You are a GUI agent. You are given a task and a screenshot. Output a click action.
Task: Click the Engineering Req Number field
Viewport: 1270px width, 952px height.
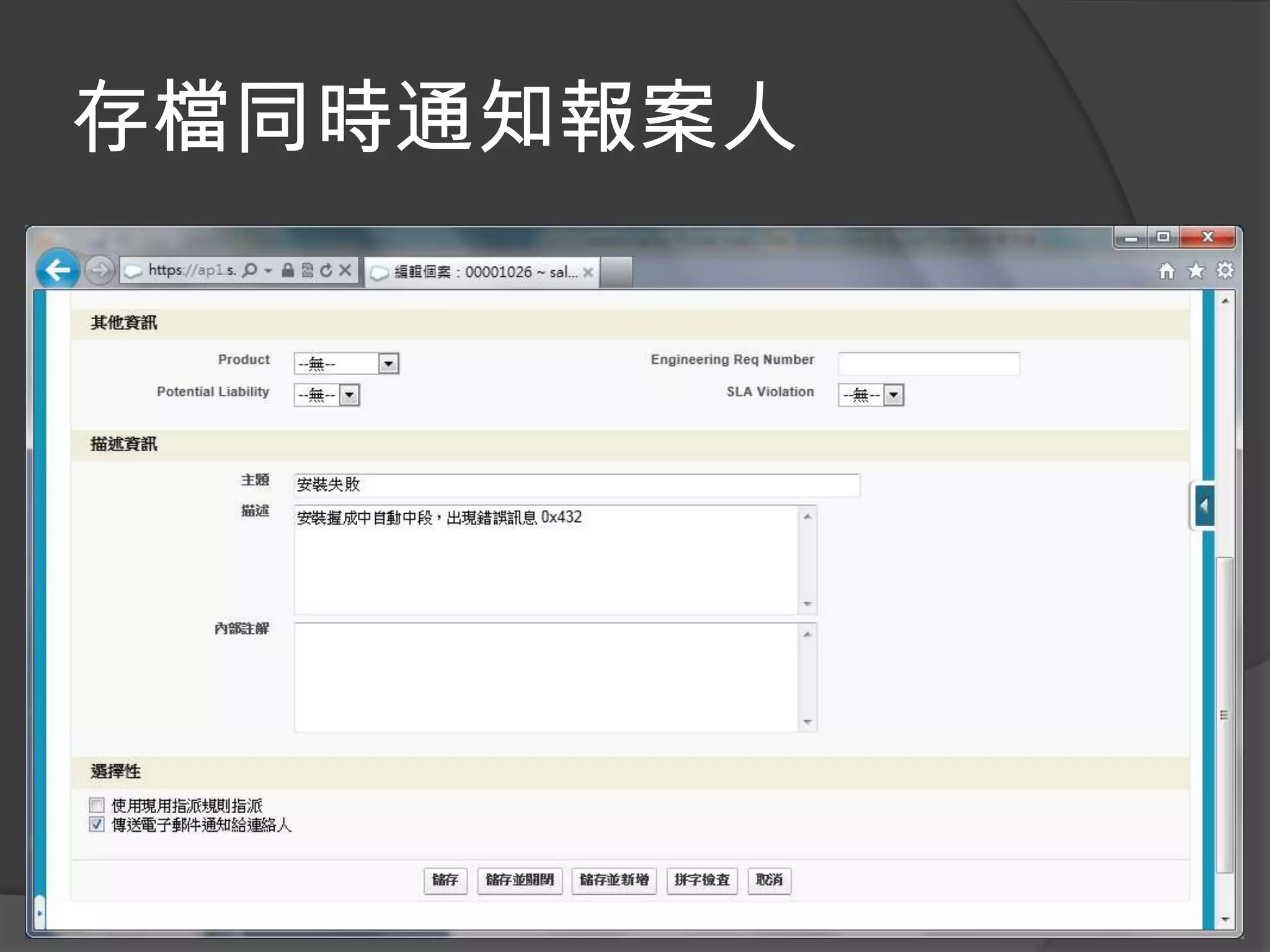click(928, 364)
